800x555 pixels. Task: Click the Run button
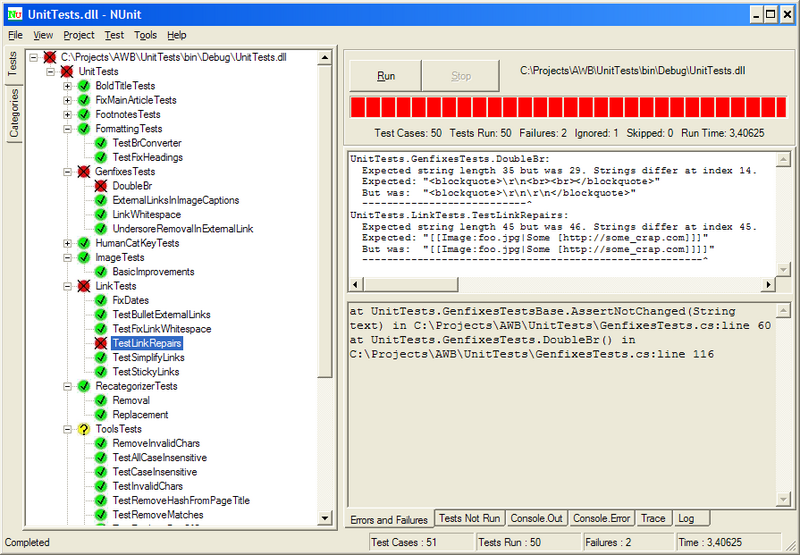tap(386, 76)
